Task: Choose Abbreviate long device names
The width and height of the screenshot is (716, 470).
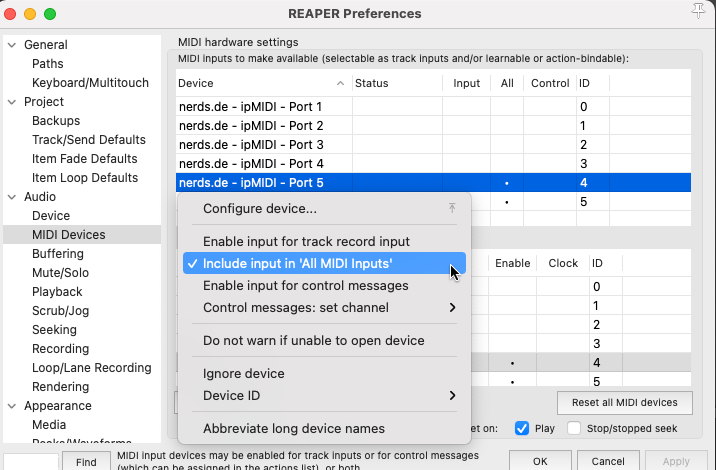Action: pos(294,428)
